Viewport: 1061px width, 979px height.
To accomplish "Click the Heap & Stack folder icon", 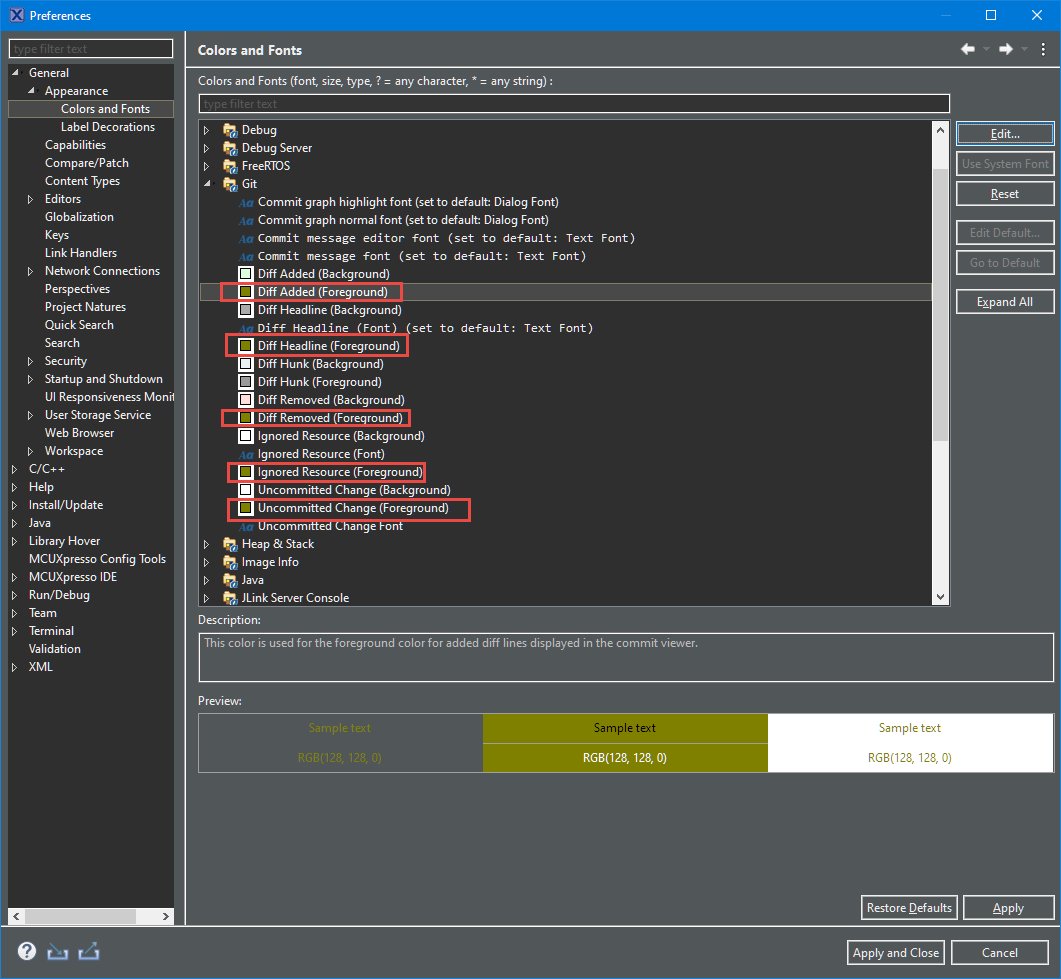I will (230, 544).
